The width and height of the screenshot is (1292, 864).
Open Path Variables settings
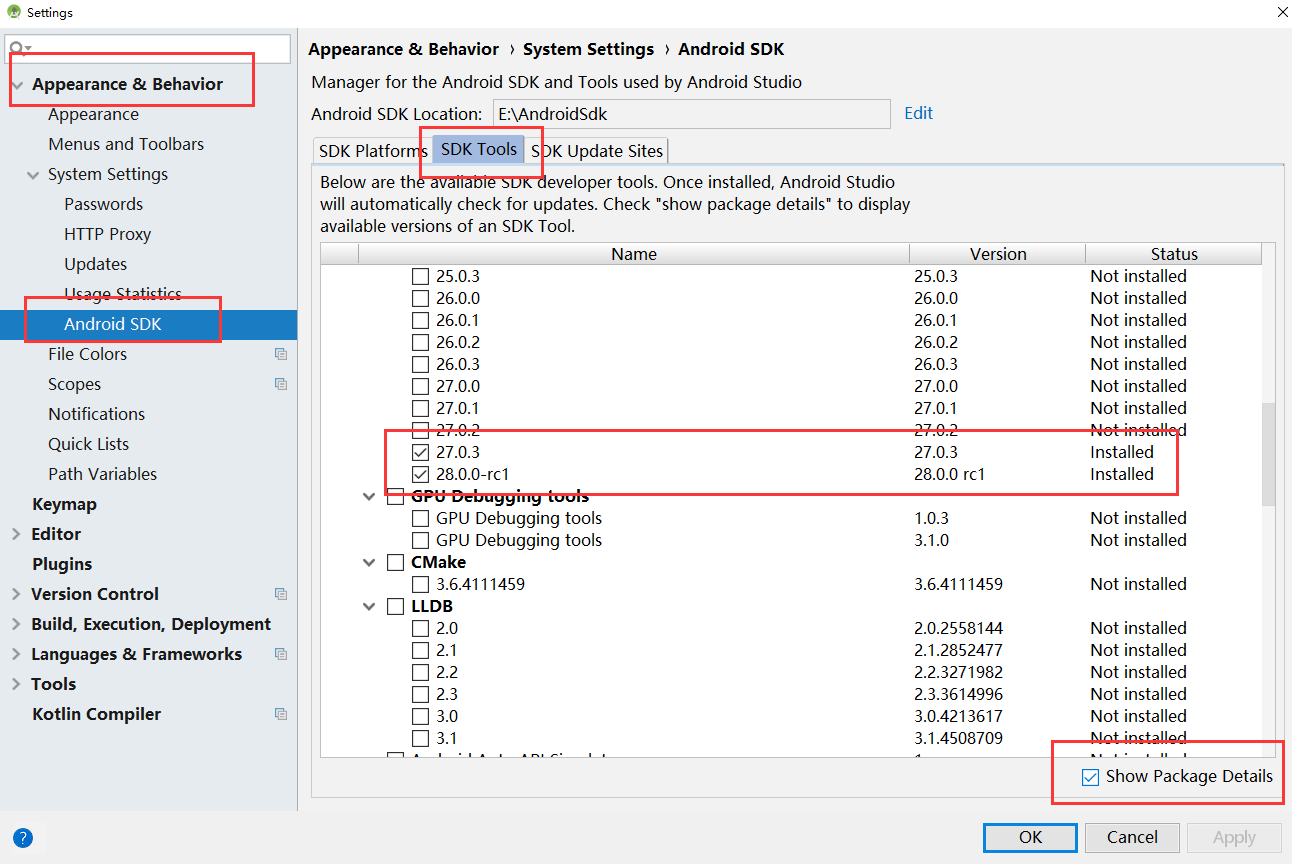[x=102, y=474]
